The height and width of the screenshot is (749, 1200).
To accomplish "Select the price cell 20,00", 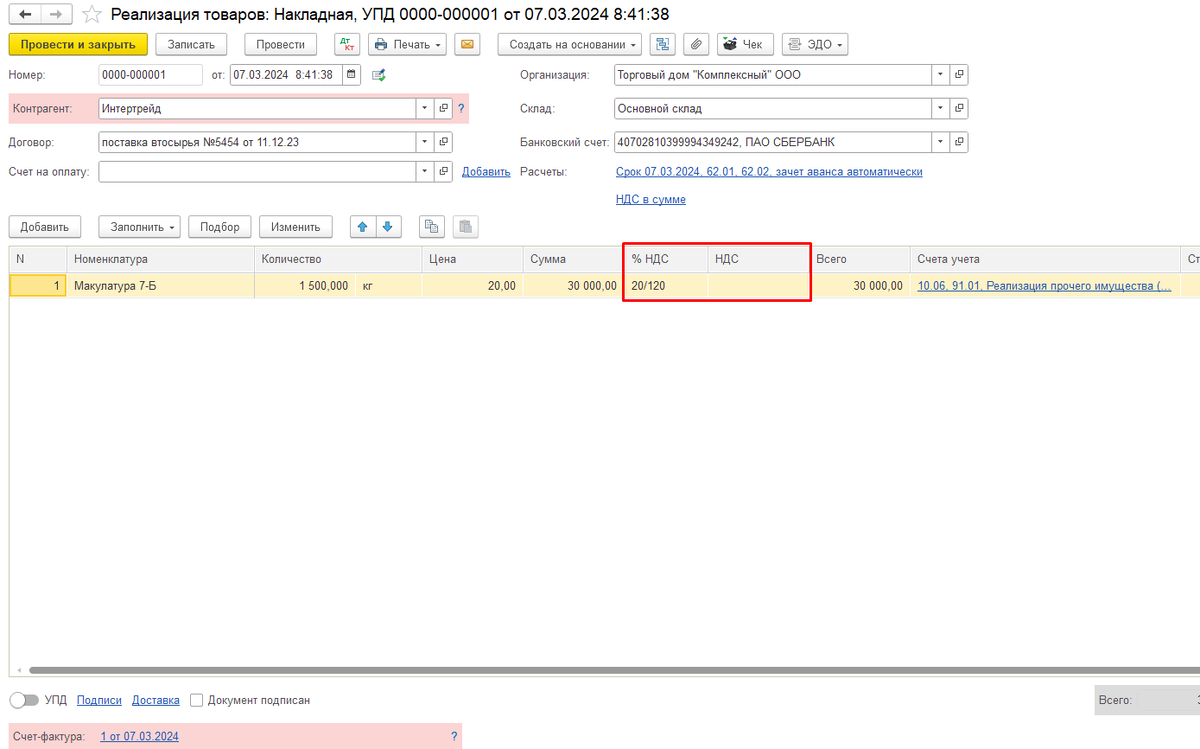I will pyautogui.click(x=472, y=286).
